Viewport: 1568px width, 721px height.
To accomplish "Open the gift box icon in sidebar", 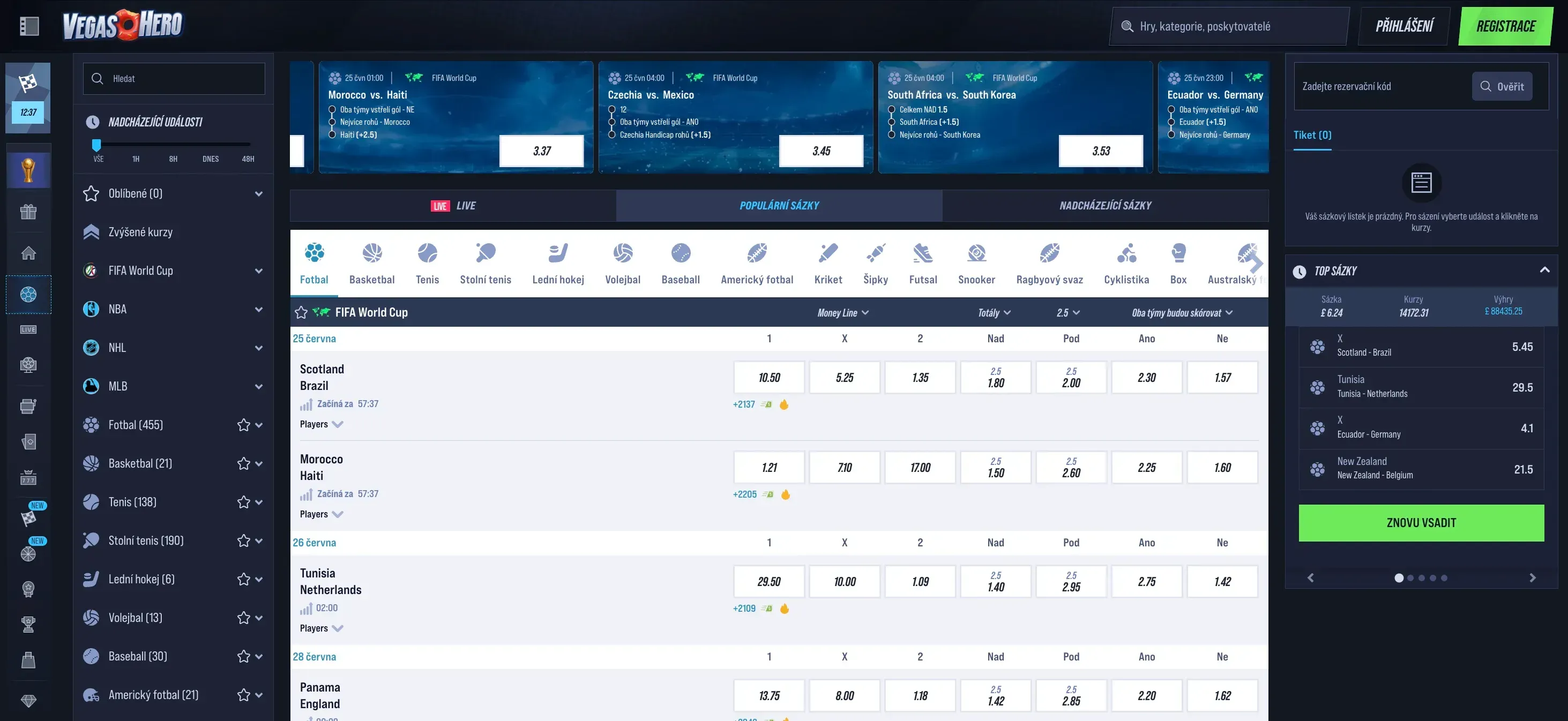I will click(28, 211).
